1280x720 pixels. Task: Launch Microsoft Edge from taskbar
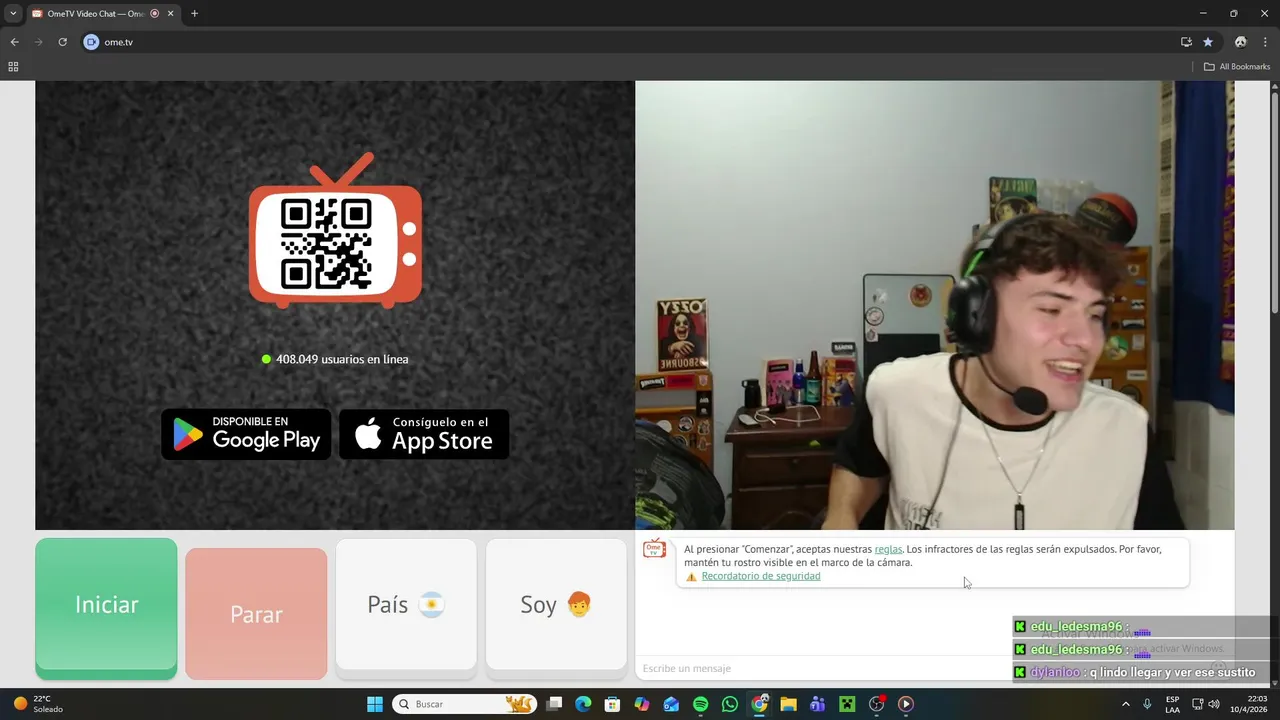point(583,704)
